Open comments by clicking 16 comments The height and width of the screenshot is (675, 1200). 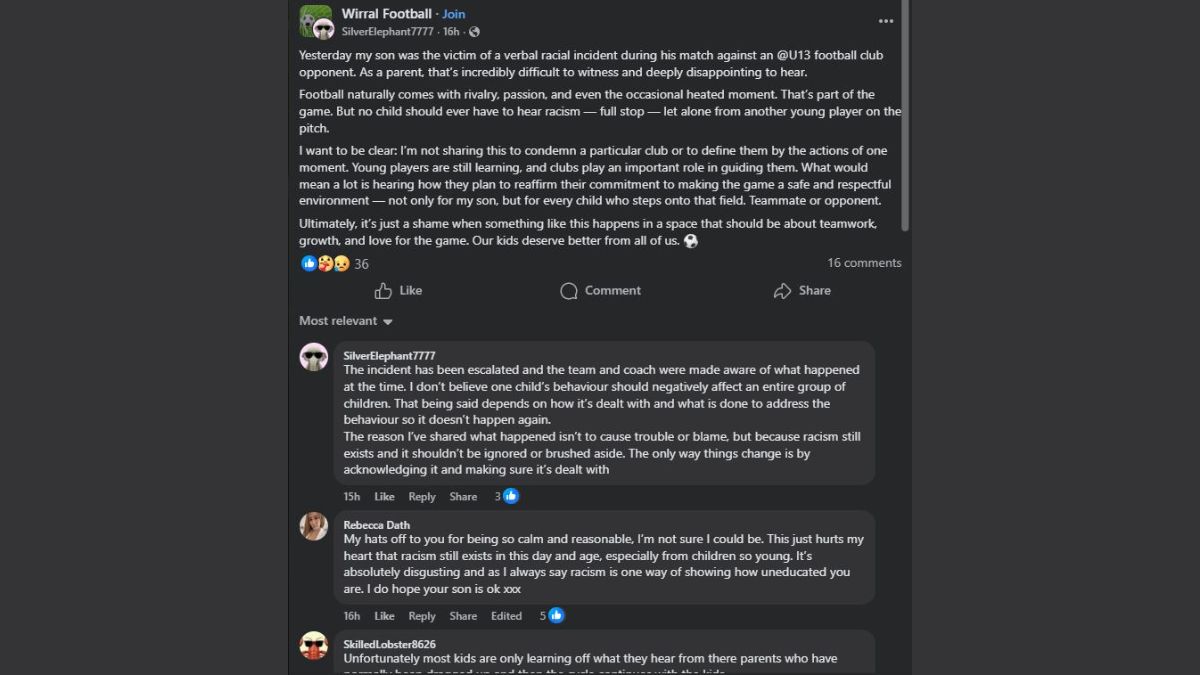pyautogui.click(x=863, y=262)
